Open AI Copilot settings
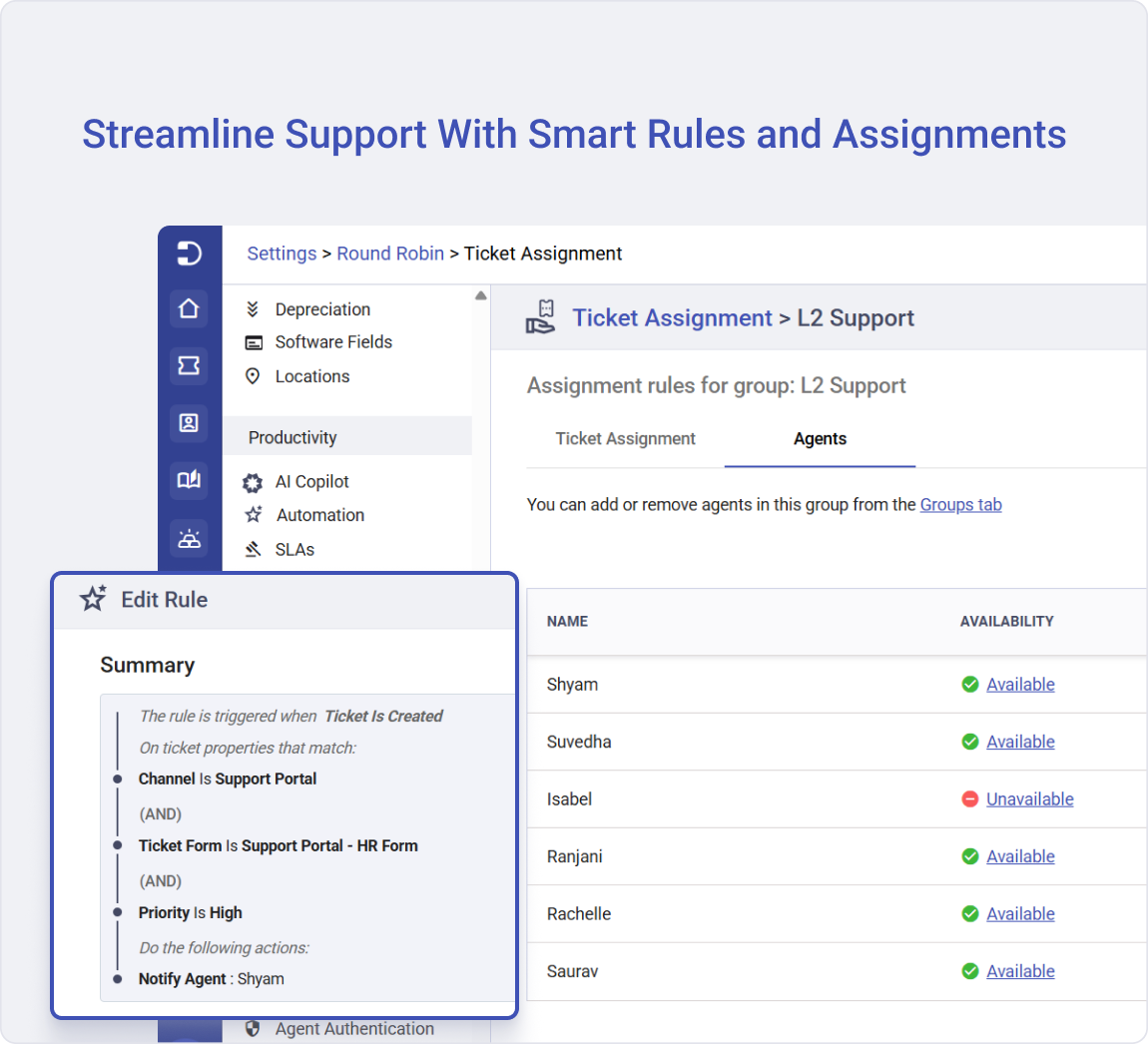Viewport: 1148px width, 1044px height. (x=311, y=482)
